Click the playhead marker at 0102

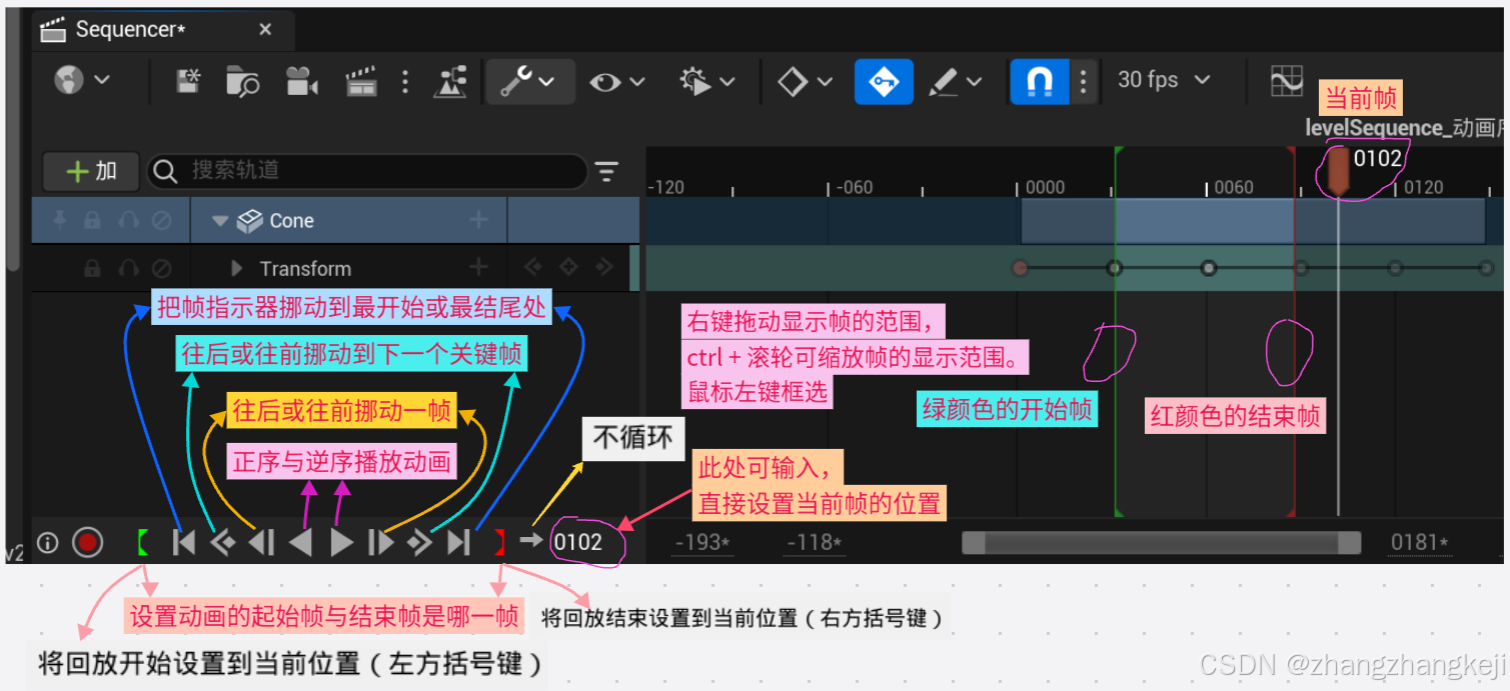click(1338, 170)
